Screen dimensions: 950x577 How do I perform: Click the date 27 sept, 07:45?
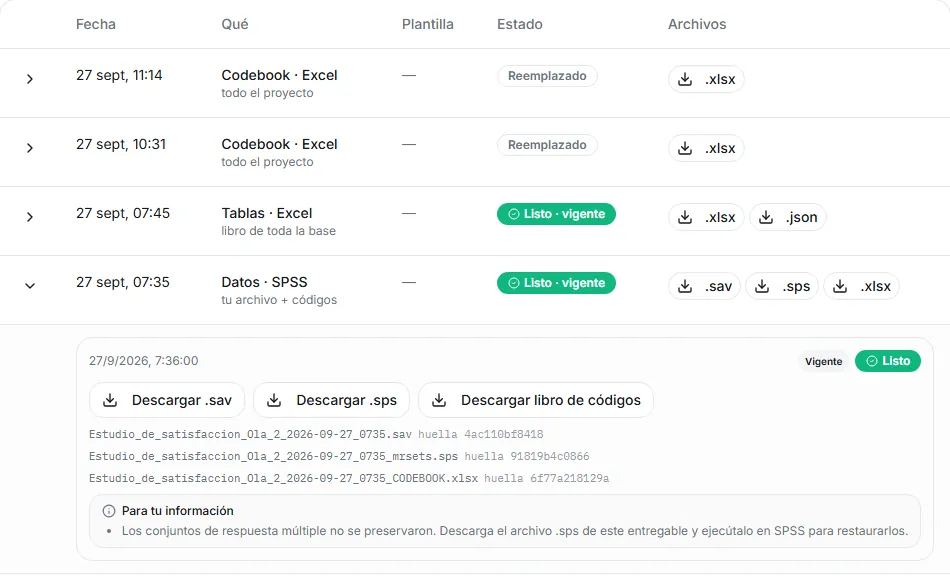[123, 213]
